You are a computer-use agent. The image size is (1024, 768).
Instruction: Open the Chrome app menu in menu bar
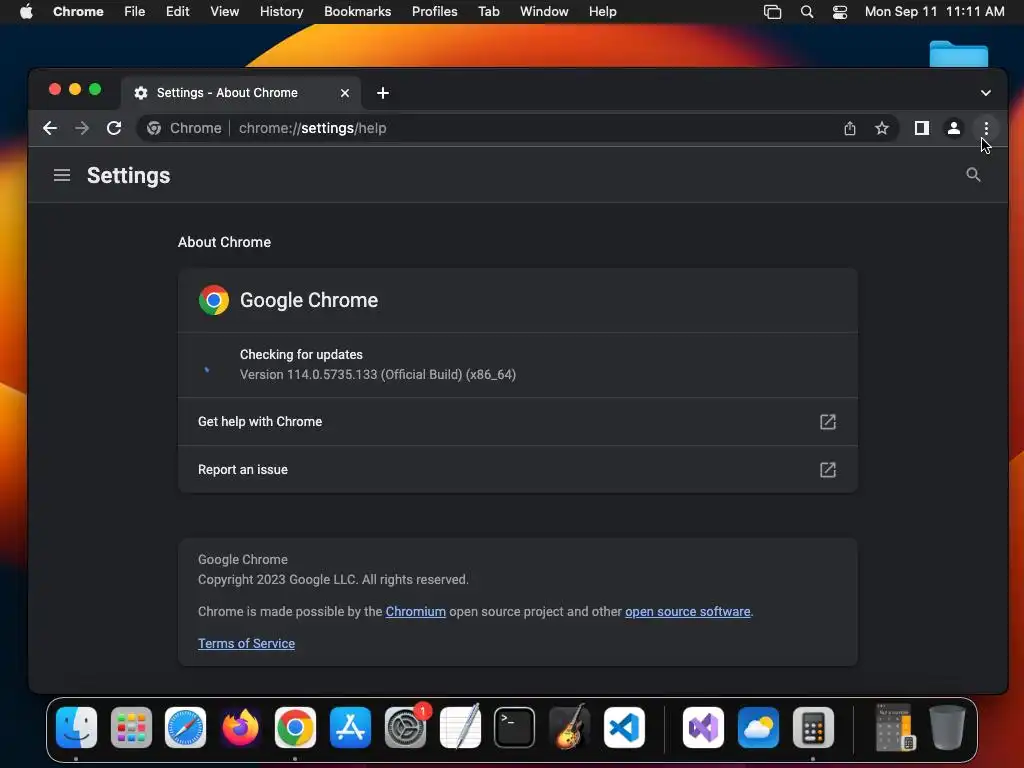point(78,12)
